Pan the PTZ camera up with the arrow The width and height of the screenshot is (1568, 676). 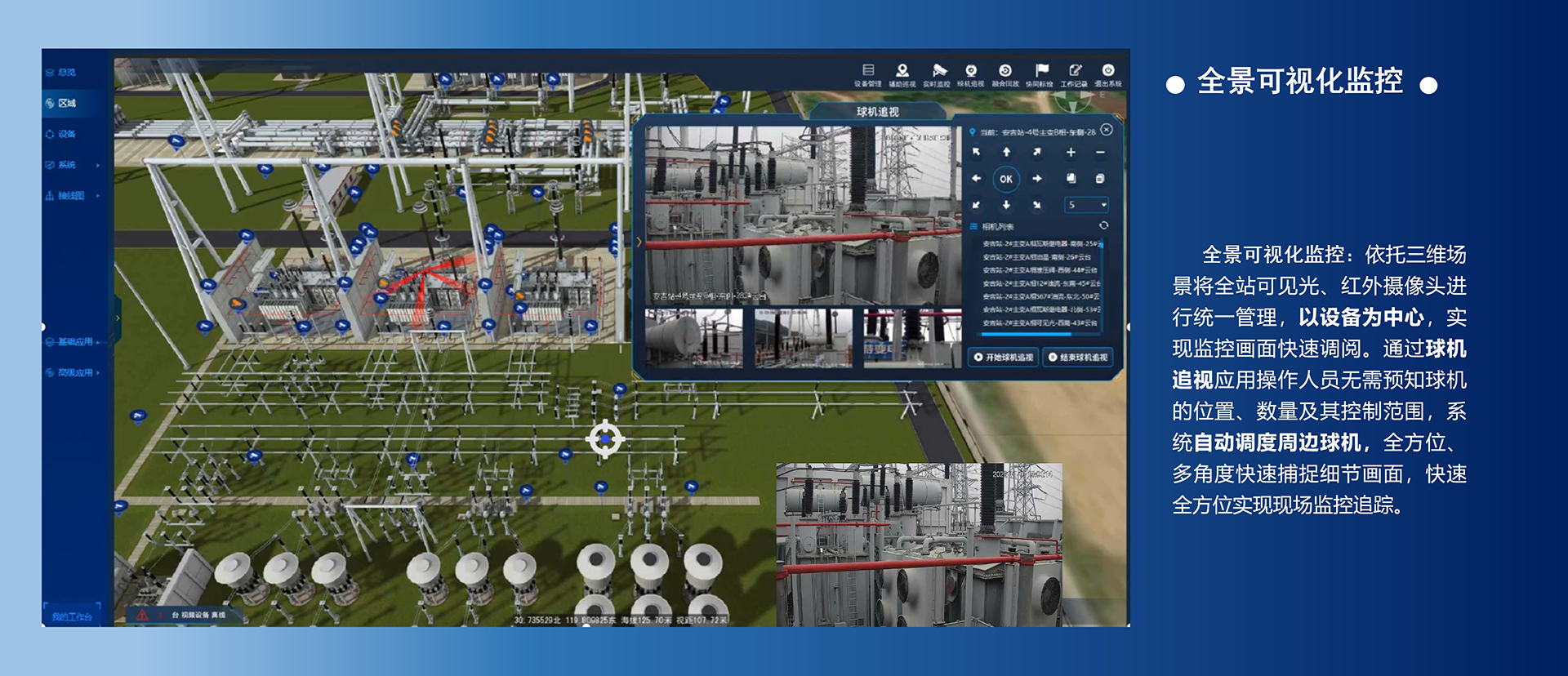[1006, 153]
